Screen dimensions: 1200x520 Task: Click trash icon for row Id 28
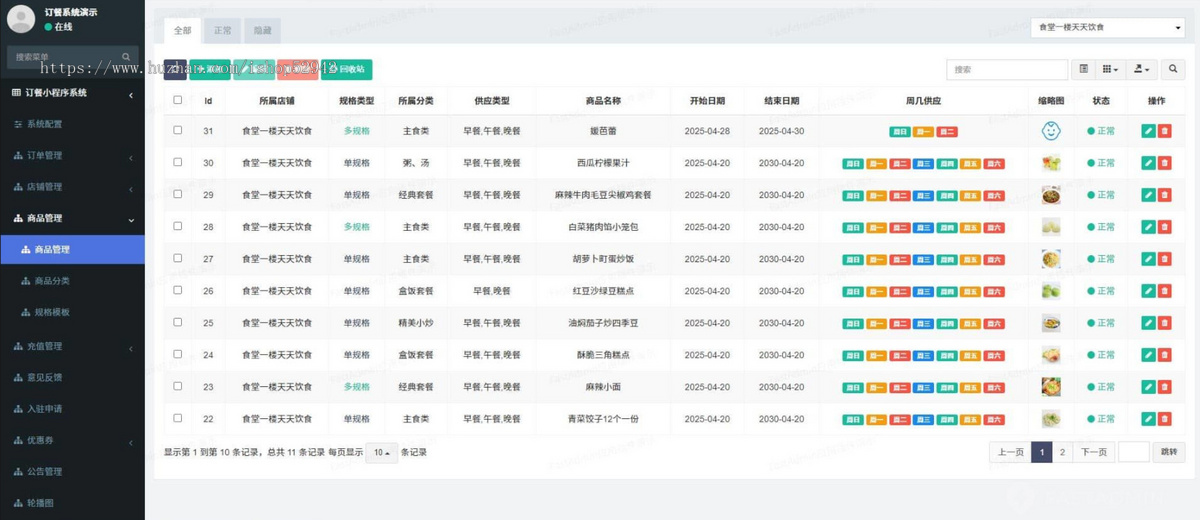pyautogui.click(x=1164, y=227)
